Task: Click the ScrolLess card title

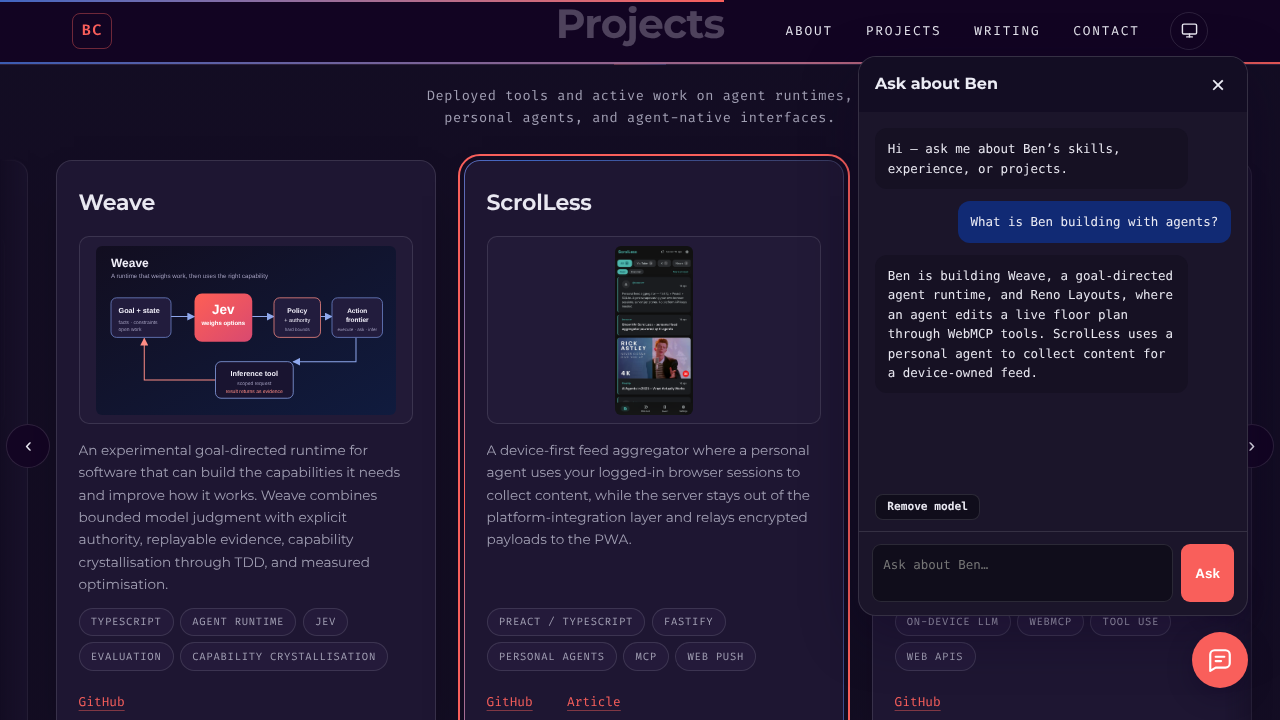Action: pyautogui.click(x=539, y=203)
